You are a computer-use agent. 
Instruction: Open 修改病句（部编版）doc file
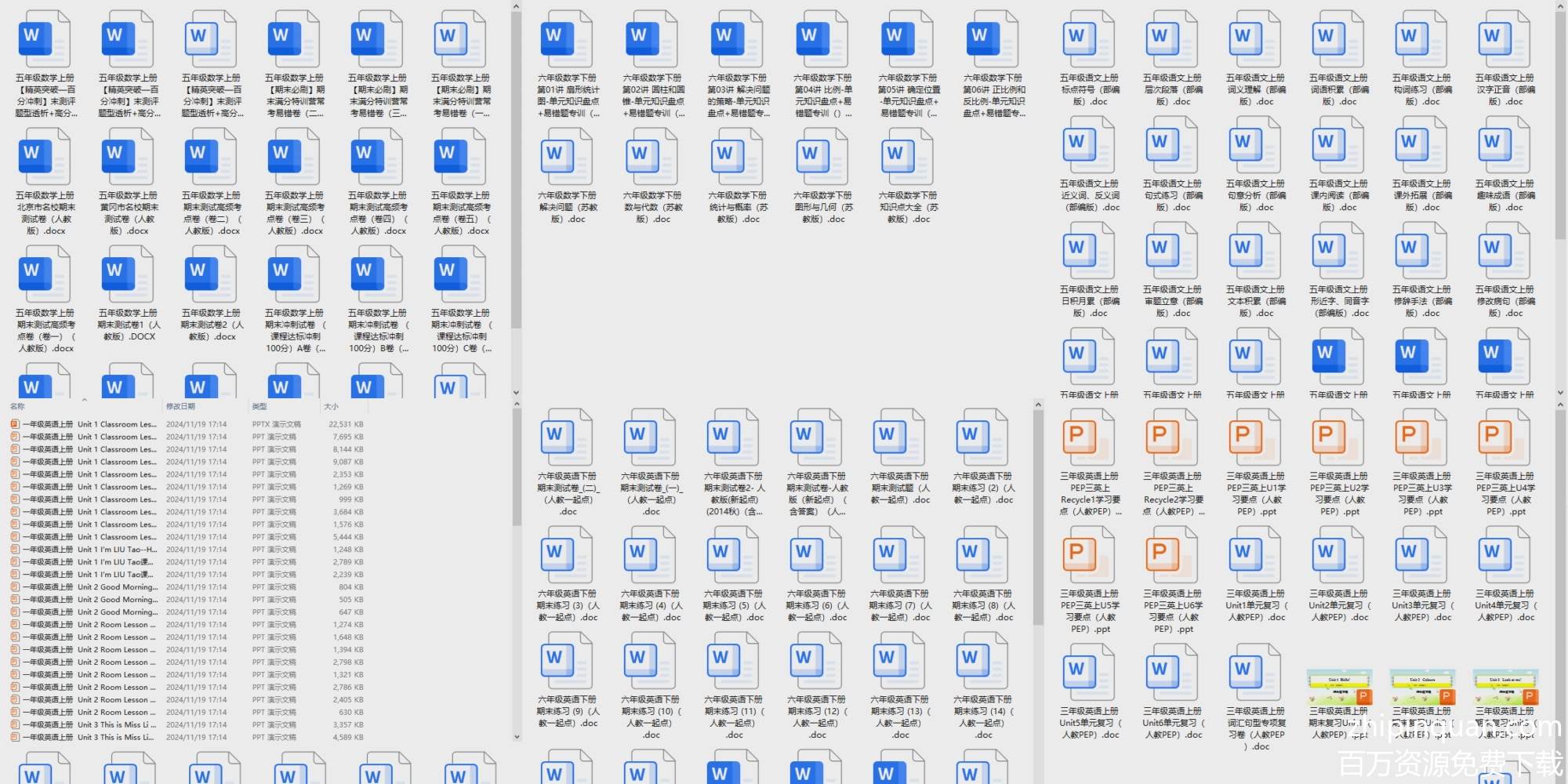1505,270
